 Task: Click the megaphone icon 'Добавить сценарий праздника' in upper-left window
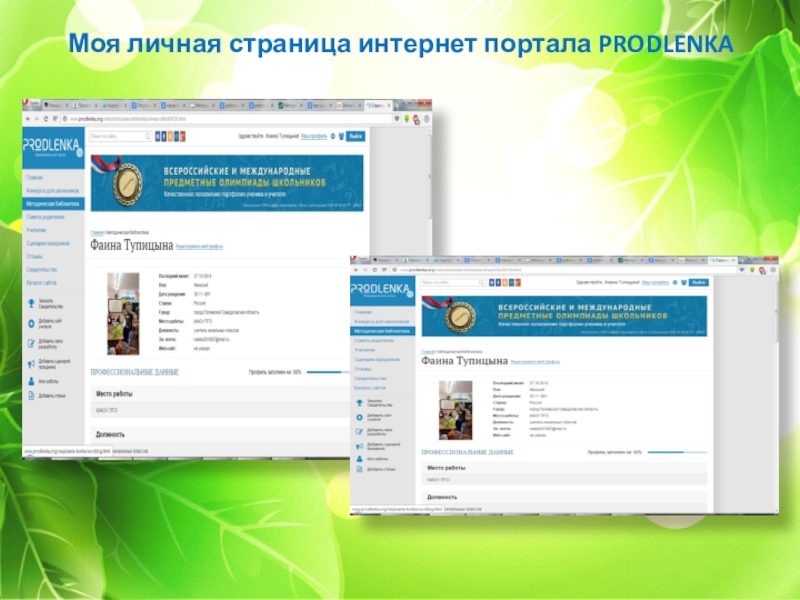(31, 364)
